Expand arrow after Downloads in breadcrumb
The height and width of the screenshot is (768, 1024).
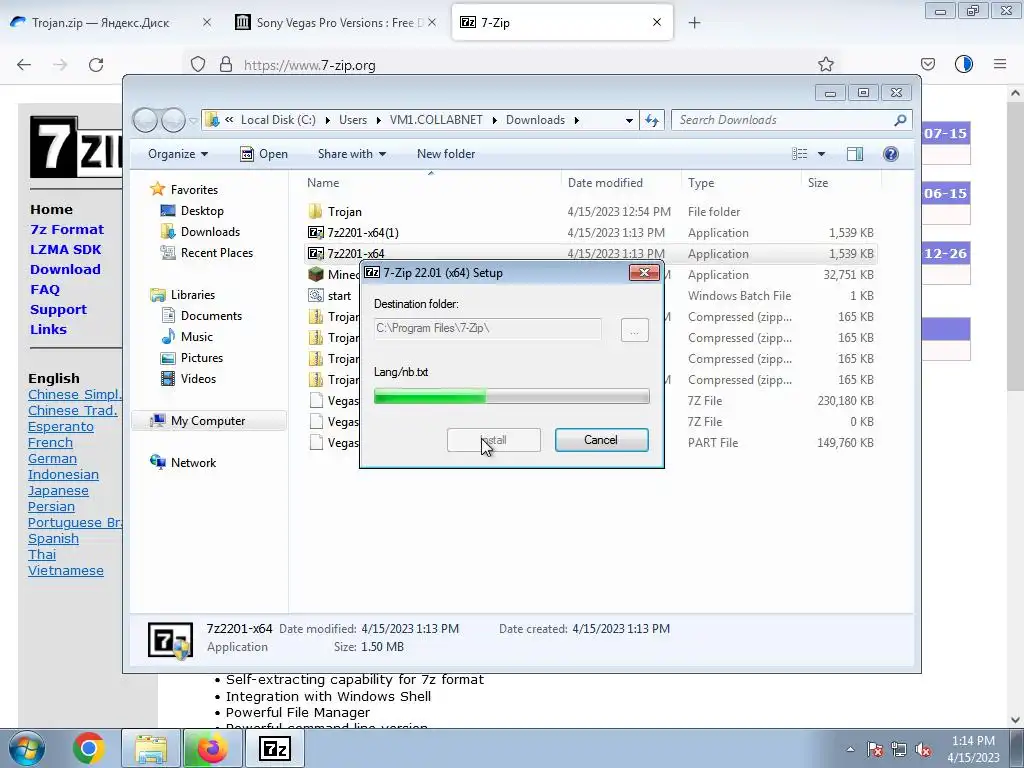pyautogui.click(x=577, y=120)
